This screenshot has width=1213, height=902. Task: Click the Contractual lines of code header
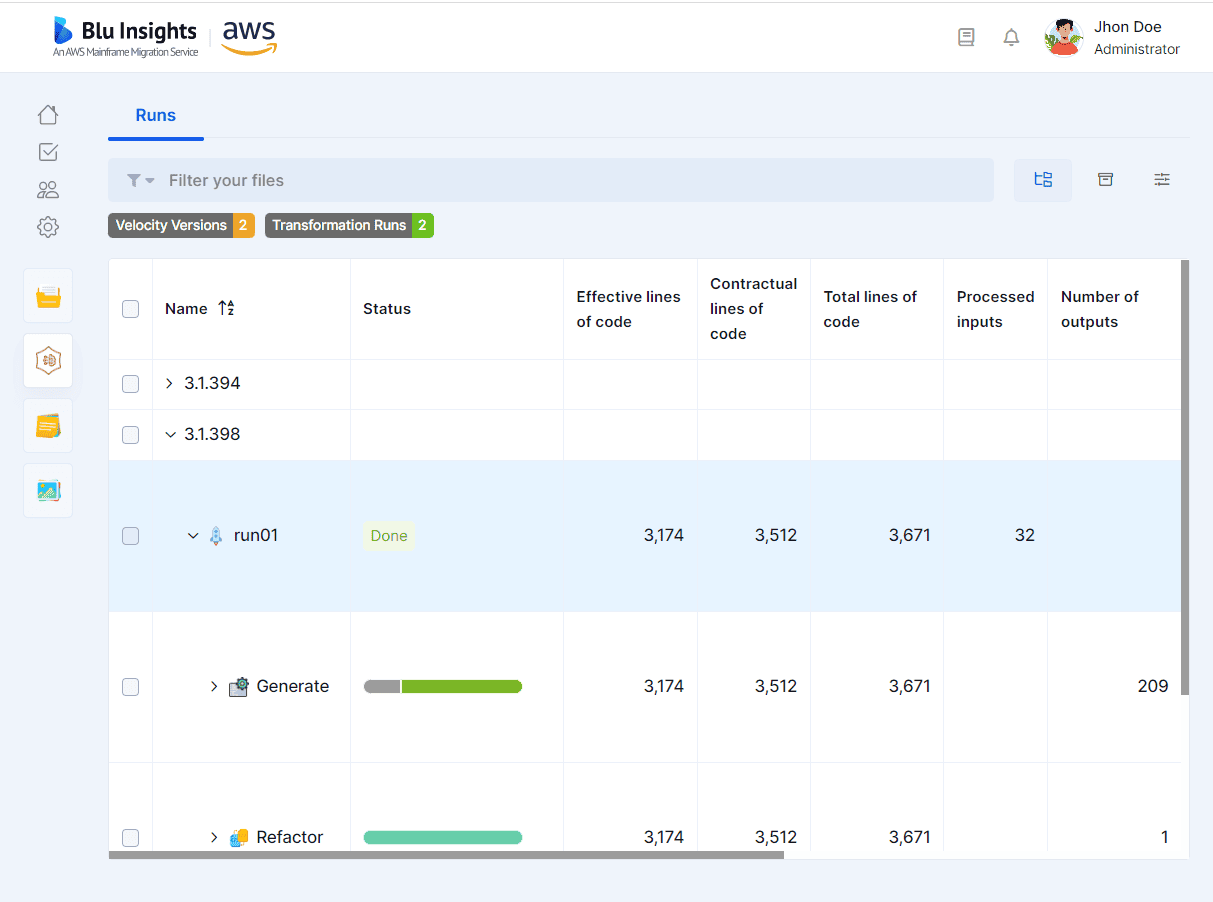pos(754,309)
